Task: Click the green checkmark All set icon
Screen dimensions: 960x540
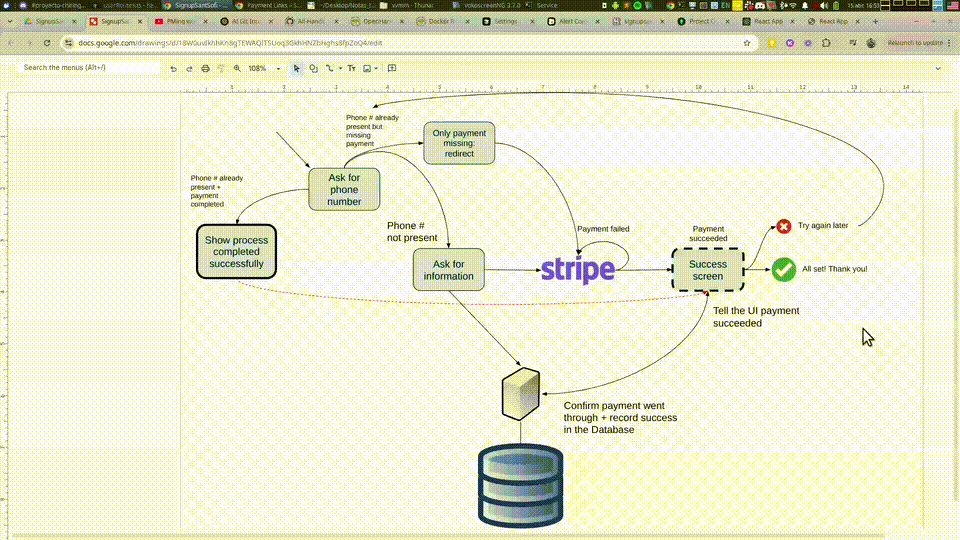Action: 784,269
